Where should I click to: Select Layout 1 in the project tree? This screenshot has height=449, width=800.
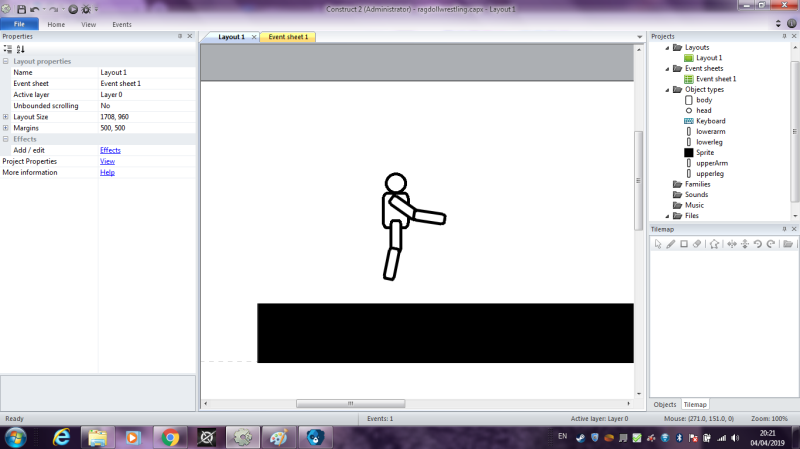coord(709,58)
